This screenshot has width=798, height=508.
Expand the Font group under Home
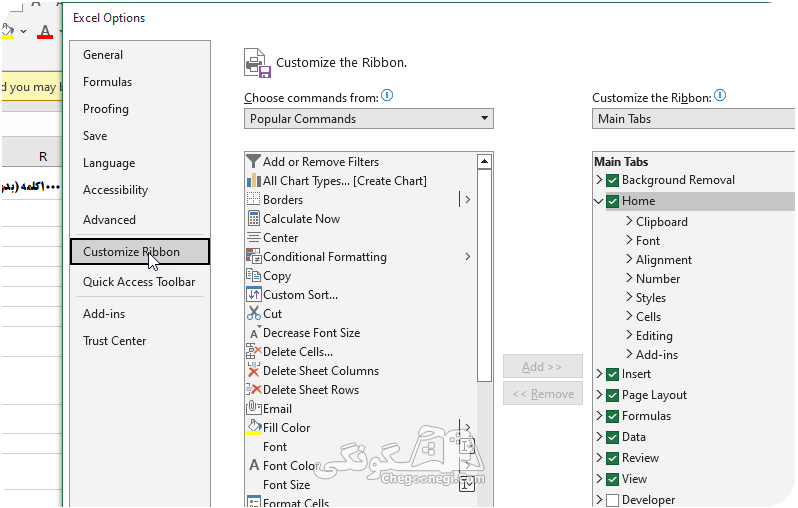click(630, 240)
